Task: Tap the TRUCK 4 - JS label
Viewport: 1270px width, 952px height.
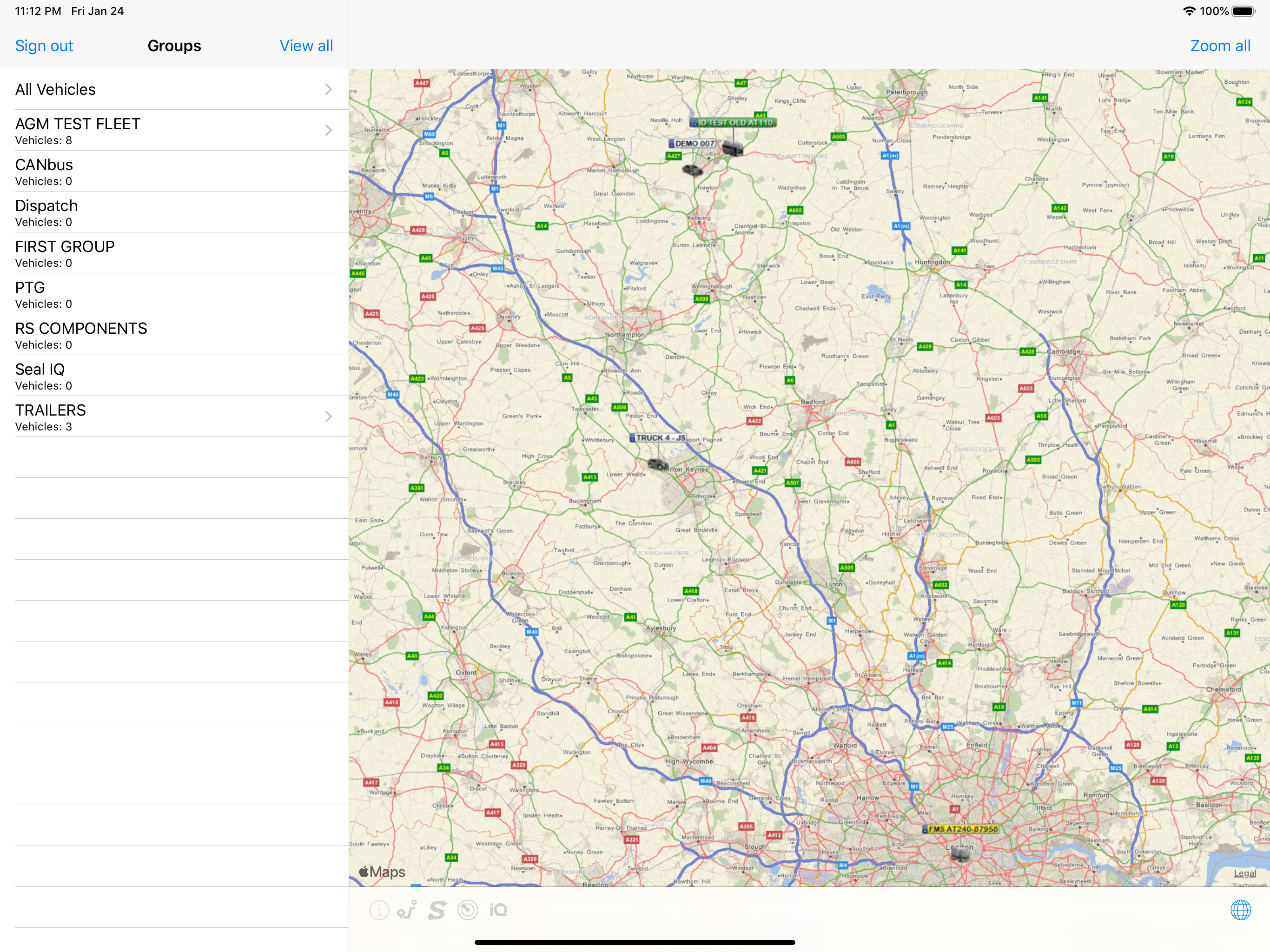Action: [x=657, y=437]
